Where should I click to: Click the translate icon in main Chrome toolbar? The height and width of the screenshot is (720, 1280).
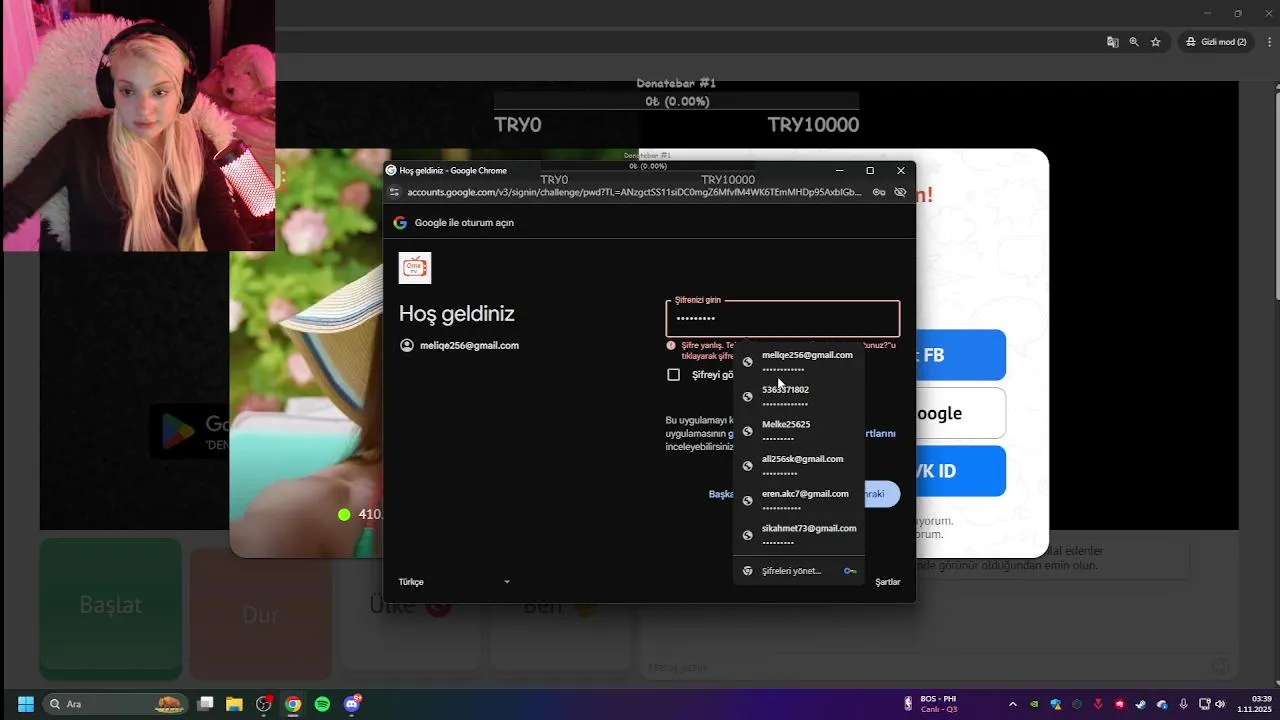[1112, 42]
